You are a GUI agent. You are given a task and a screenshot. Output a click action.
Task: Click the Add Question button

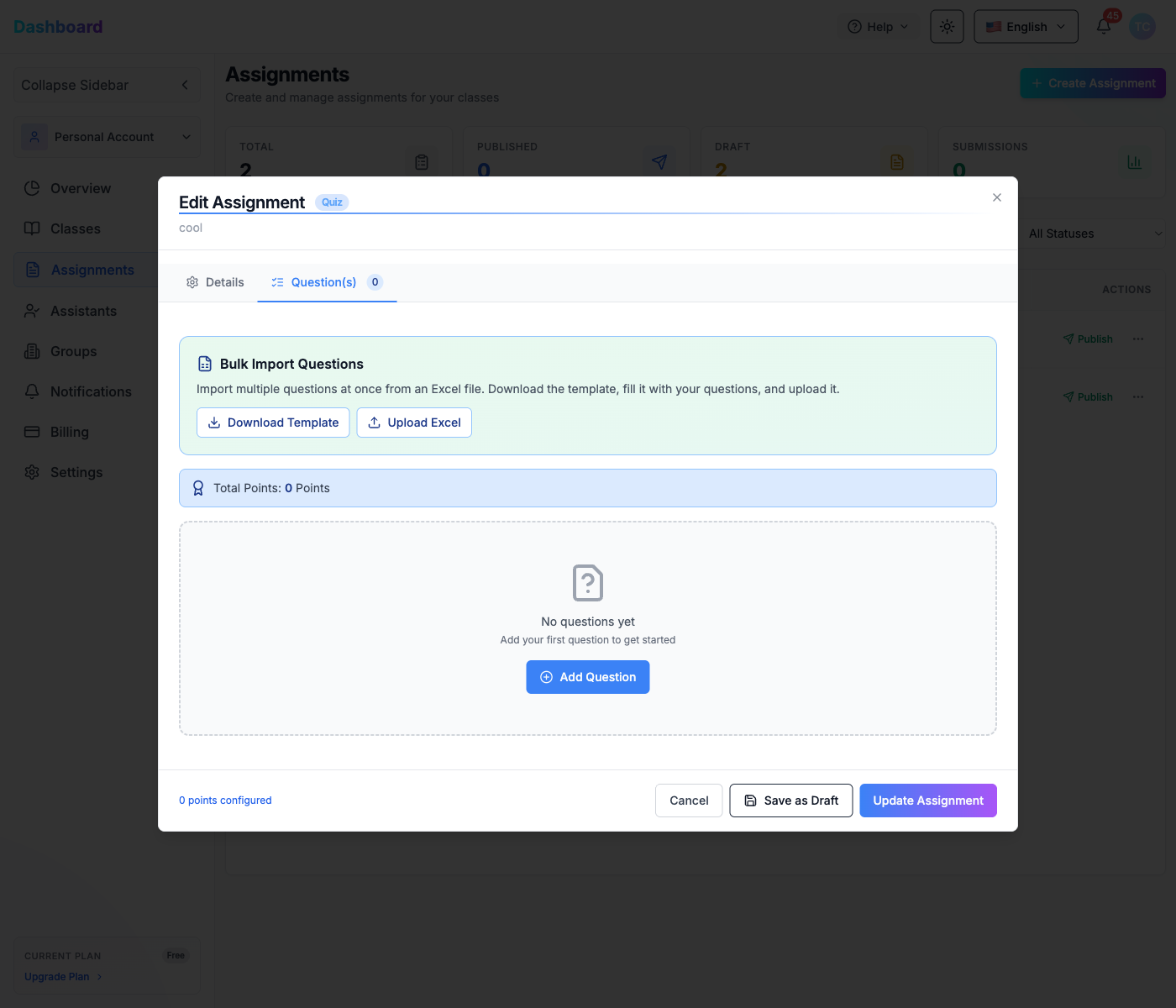[587, 677]
